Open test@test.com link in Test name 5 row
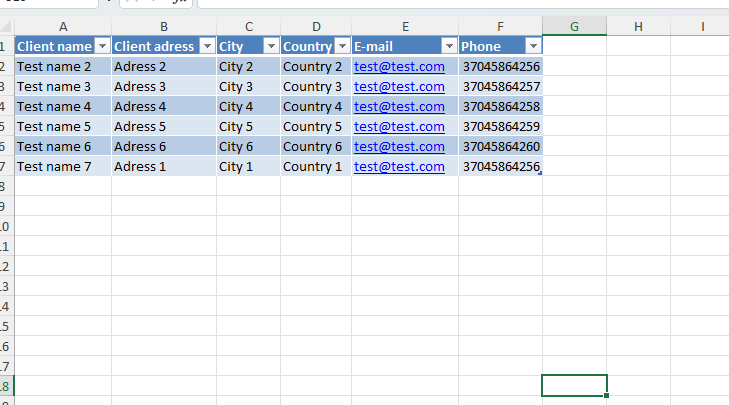Screen dimensions: 729x405 [x=399, y=126]
